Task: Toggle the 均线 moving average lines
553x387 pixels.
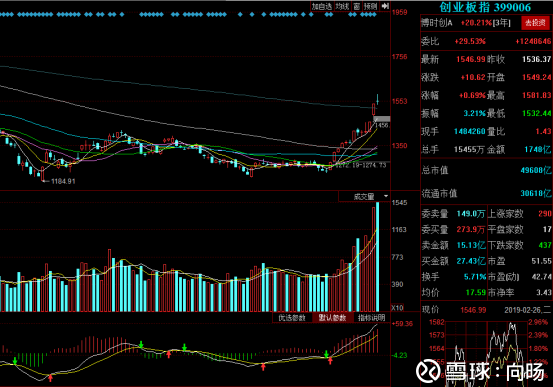Action: pos(342,6)
